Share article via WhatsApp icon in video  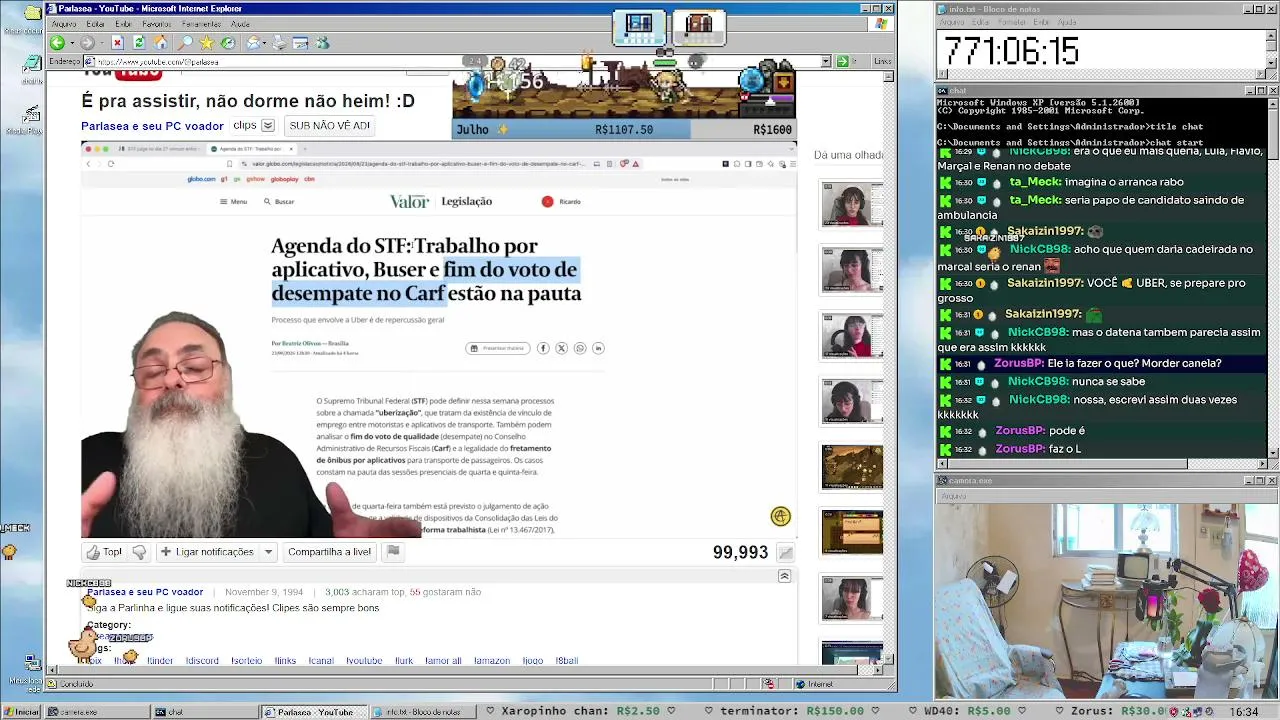click(x=580, y=348)
